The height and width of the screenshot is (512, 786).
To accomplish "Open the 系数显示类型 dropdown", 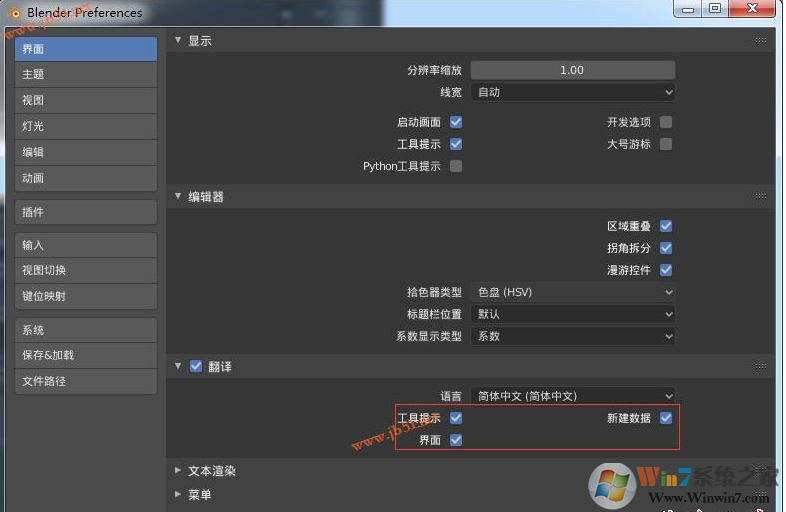I will tap(572, 336).
